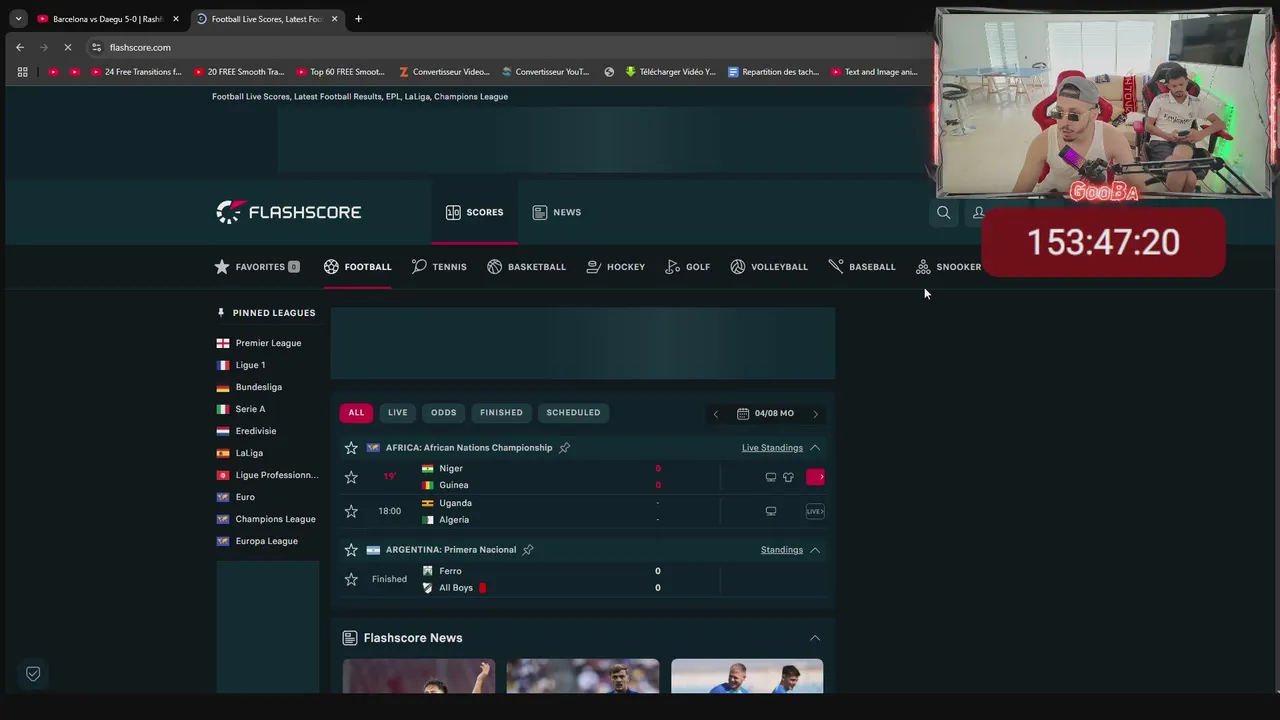This screenshot has height=720, width=1280.
Task: Open the calendar date picker icon
Action: click(743, 413)
